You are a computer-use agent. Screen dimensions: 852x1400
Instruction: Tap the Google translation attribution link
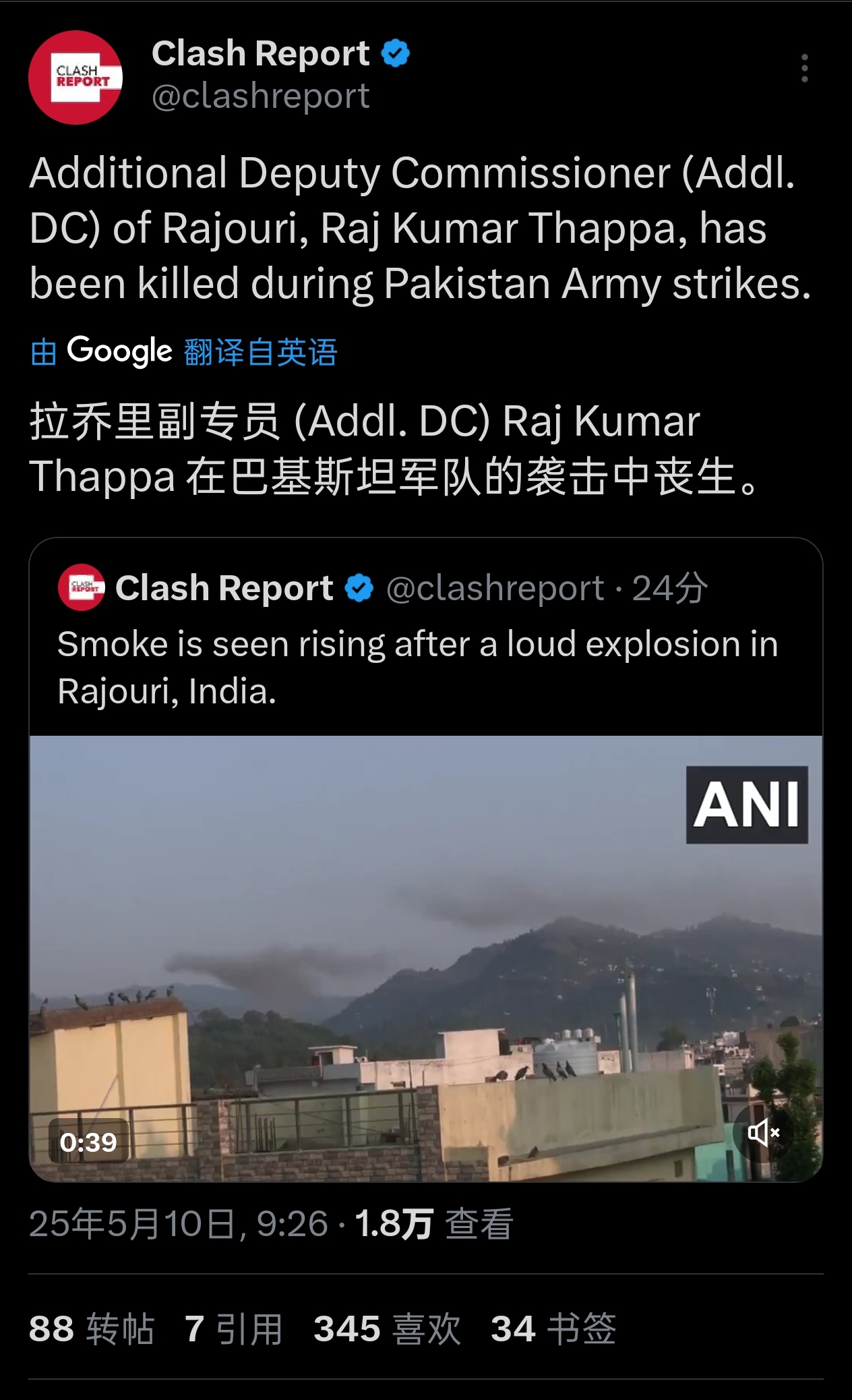coord(183,351)
